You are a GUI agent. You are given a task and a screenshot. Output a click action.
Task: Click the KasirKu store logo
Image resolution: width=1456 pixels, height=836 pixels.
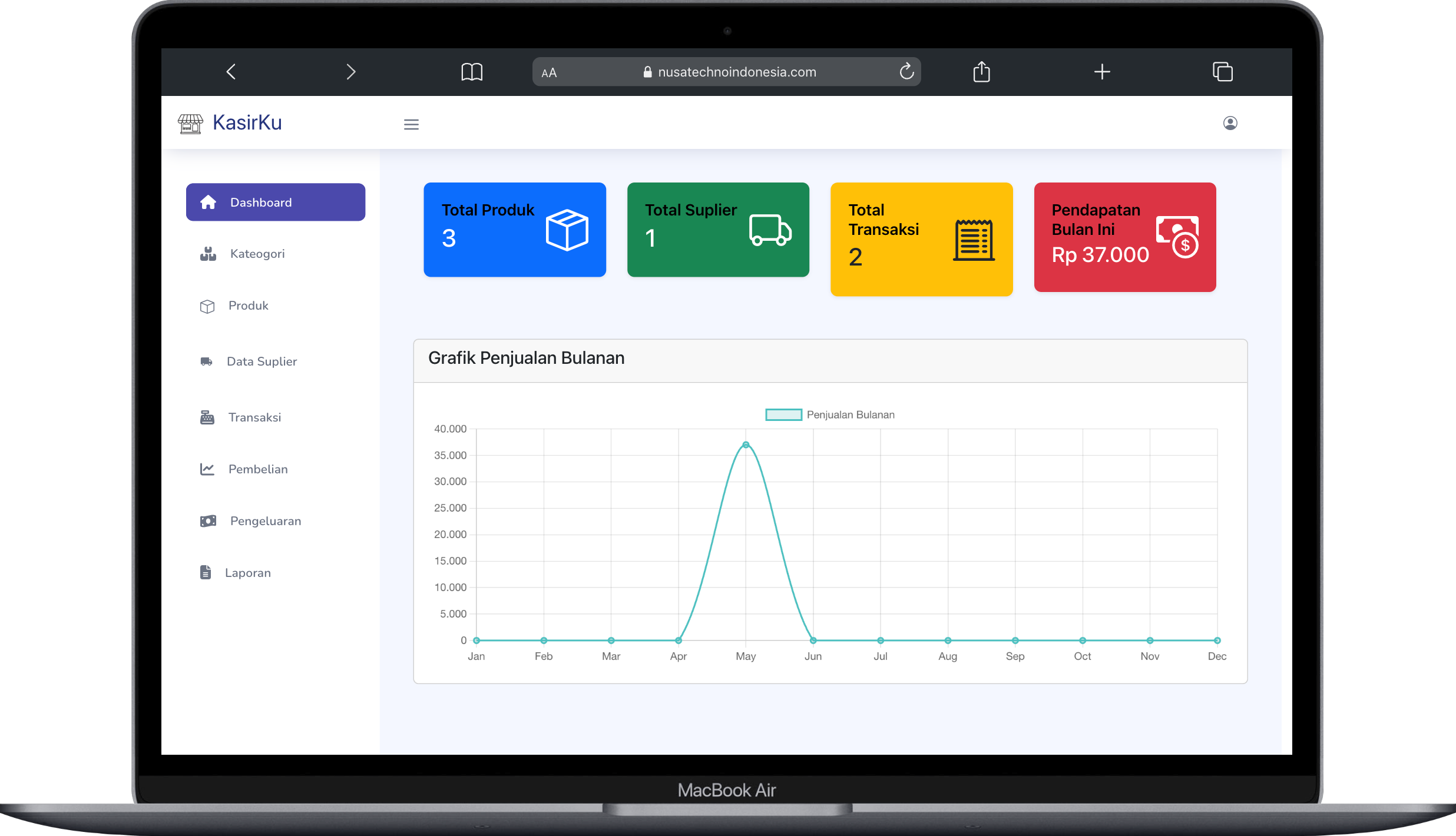pyautogui.click(x=190, y=124)
